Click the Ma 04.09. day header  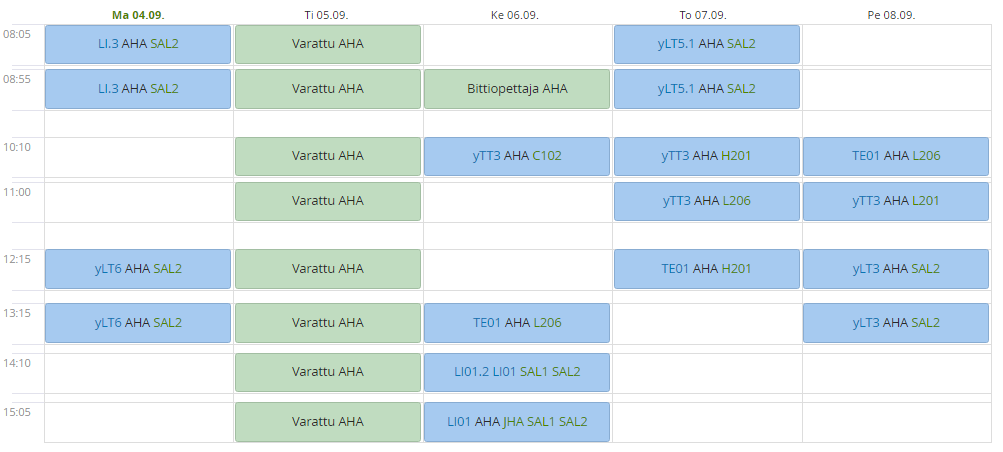coord(138,15)
